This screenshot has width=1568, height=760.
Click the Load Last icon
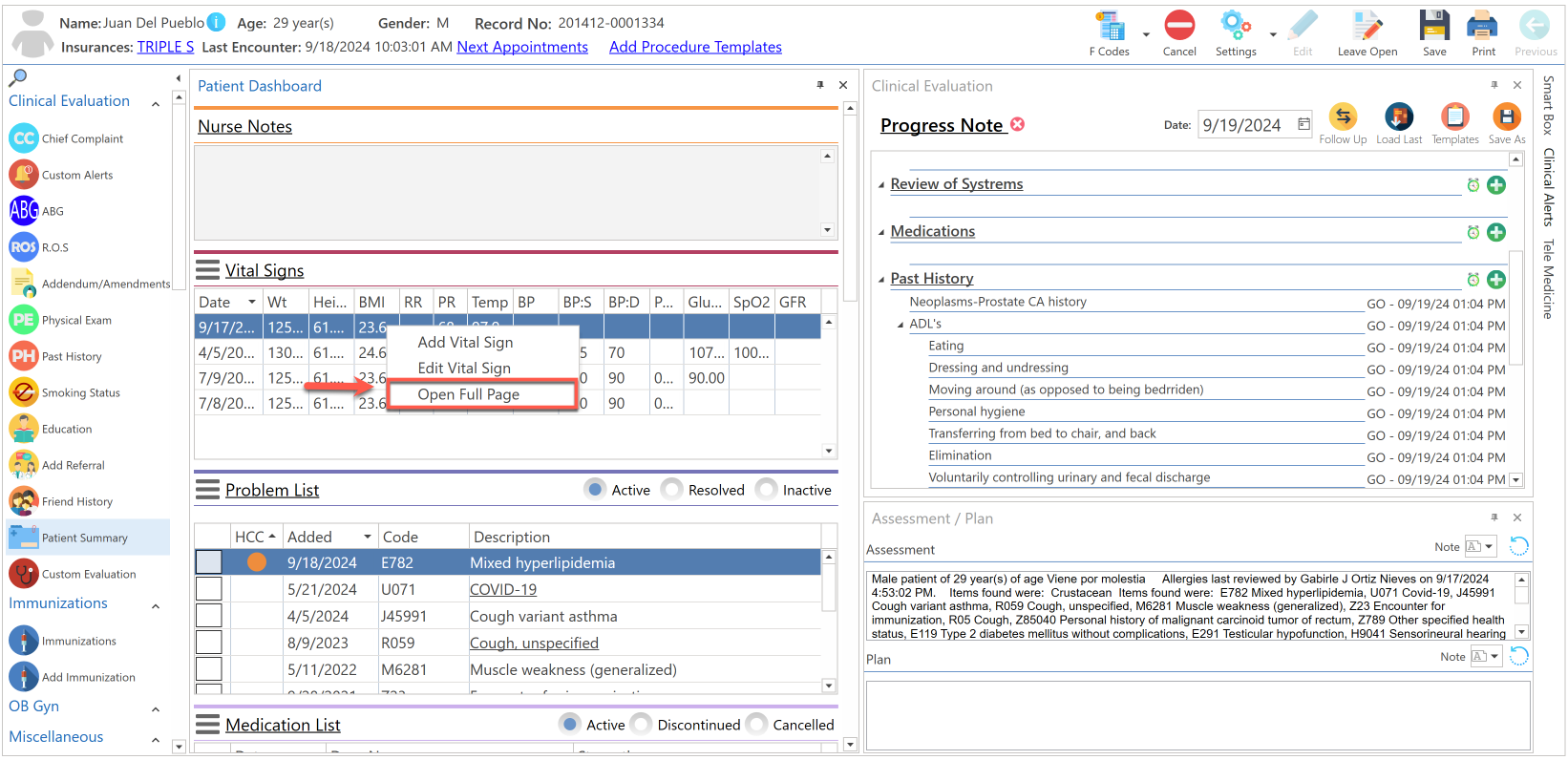(x=1399, y=116)
